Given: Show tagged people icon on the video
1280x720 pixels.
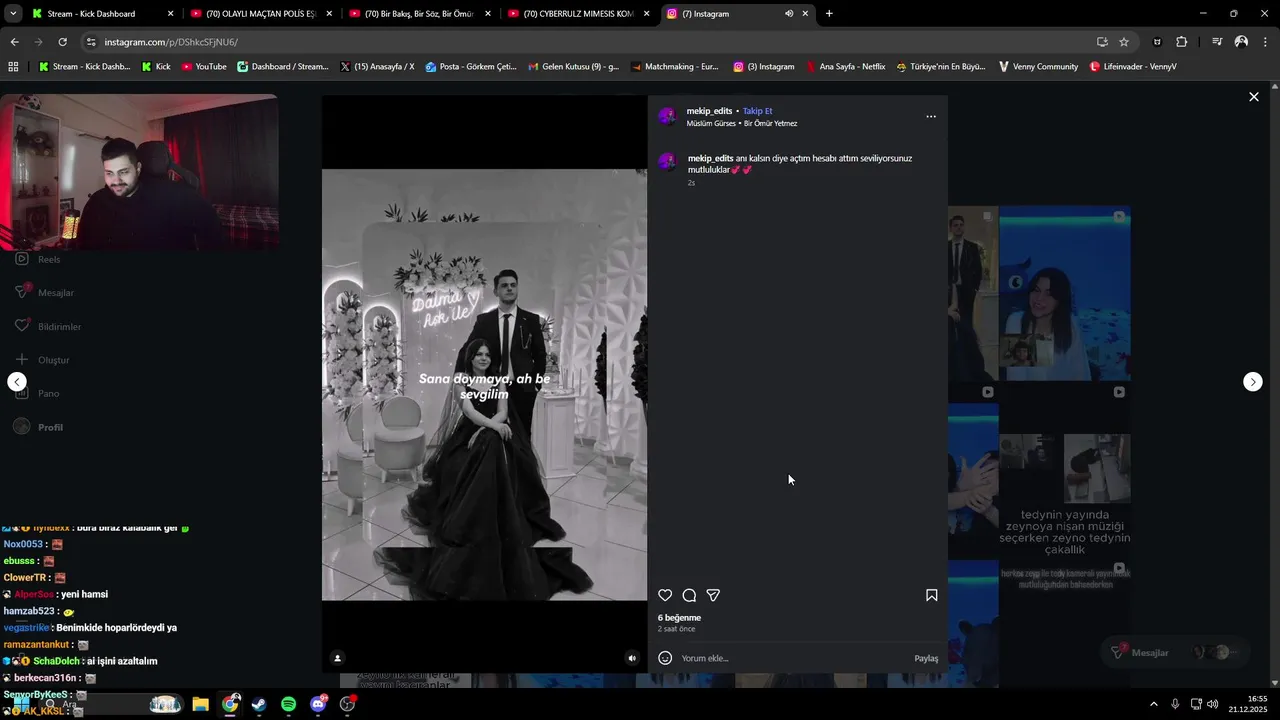Looking at the screenshot, I should pos(337,658).
